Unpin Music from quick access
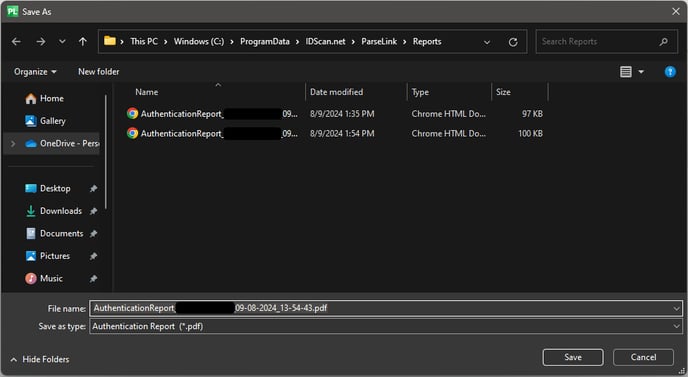The height and width of the screenshot is (377, 688). (x=93, y=278)
